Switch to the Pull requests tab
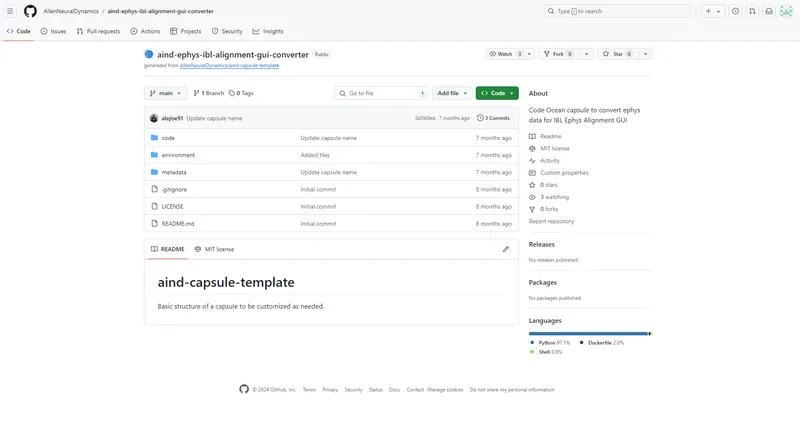The image size is (800, 446). pyautogui.click(x=98, y=31)
